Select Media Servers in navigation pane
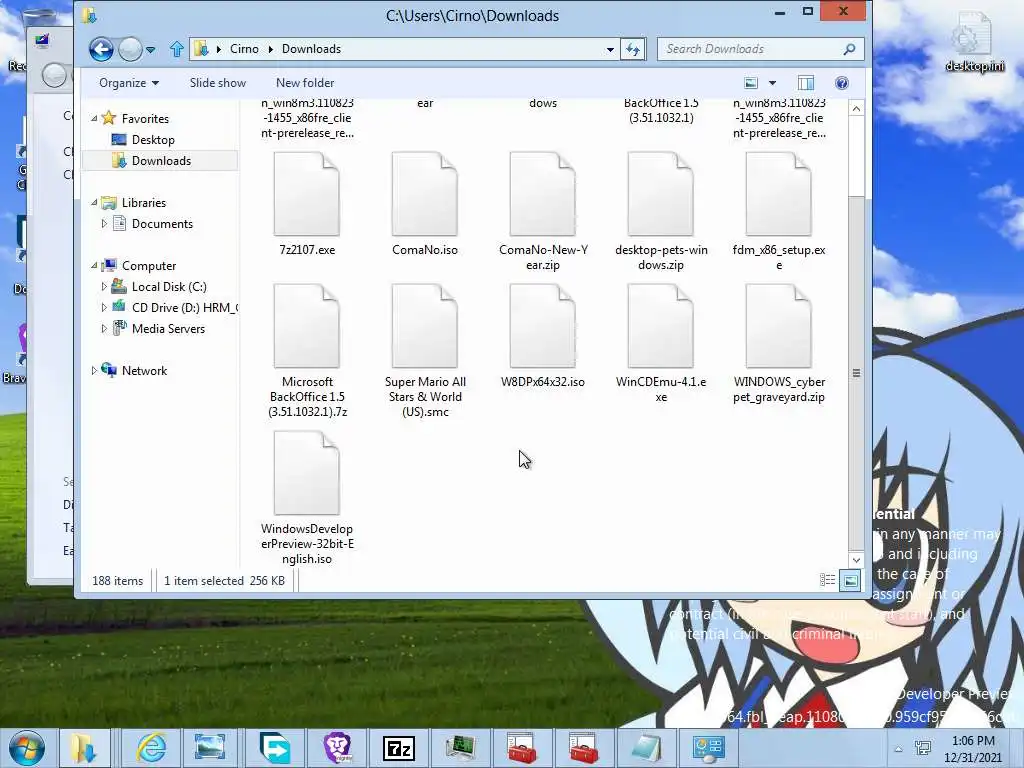This screenshot has height=768, width=1024. click(x=168, y=328)
